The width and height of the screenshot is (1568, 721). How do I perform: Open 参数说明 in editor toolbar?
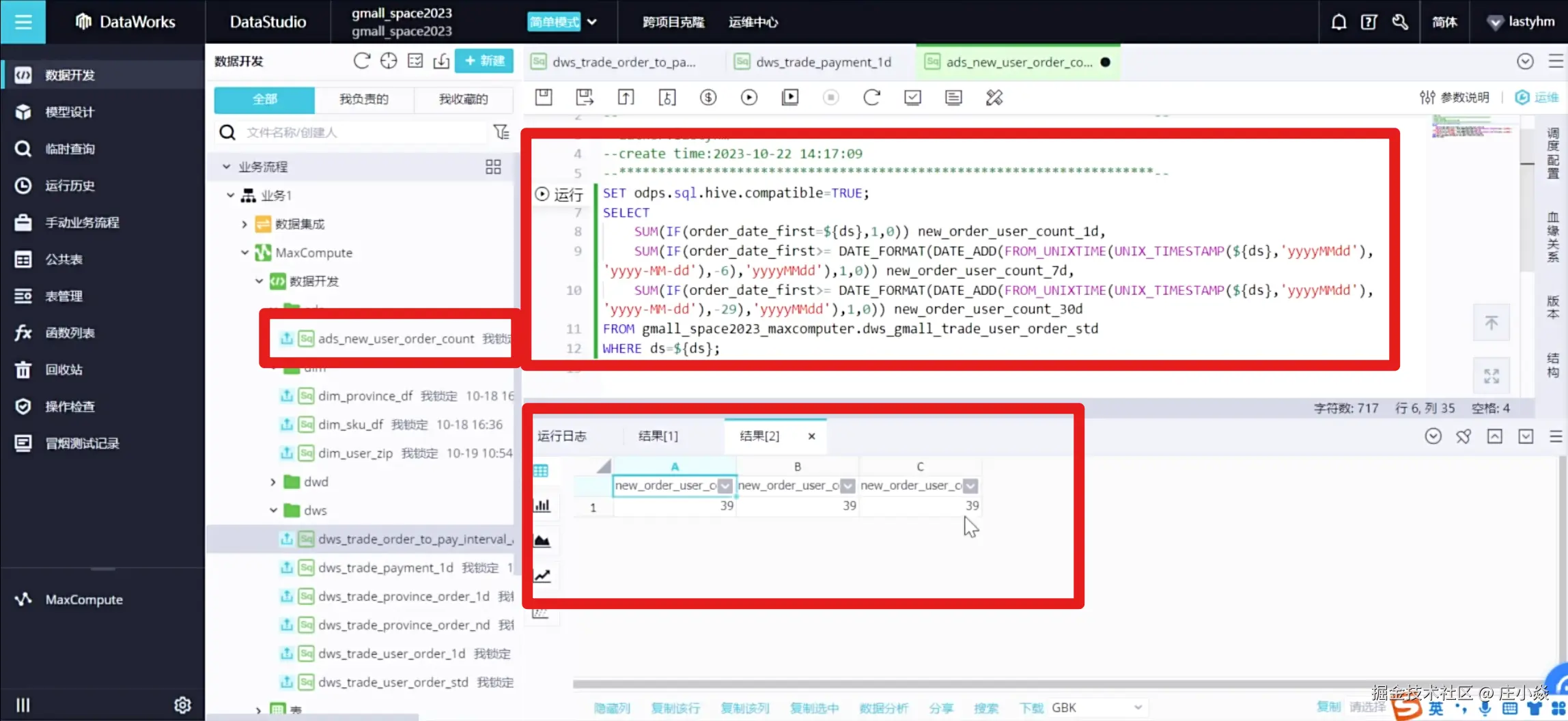[1455, 97]
